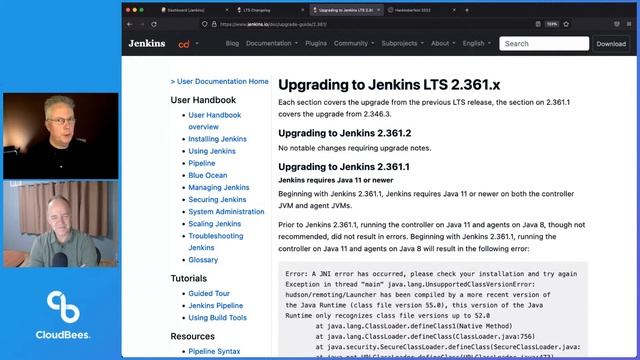The image size is (640, 360).
Task: Open the System Administration link
Action: pyautogui.click(x=226, y=211)
